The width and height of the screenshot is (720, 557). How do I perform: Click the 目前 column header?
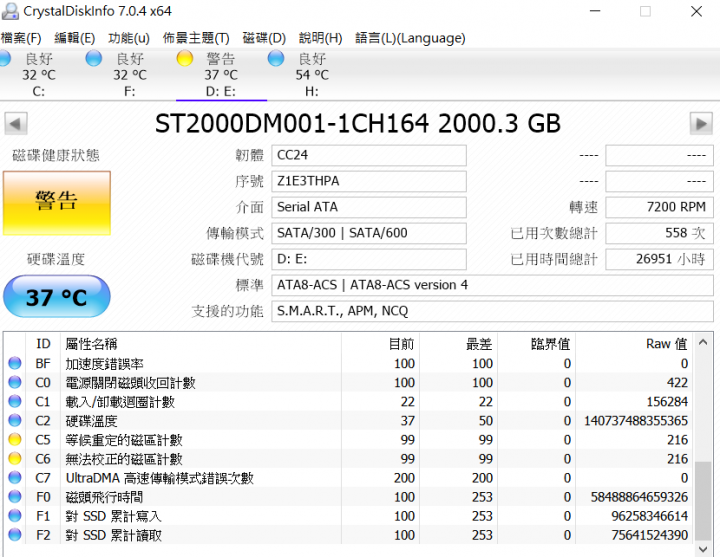point(381,343)
